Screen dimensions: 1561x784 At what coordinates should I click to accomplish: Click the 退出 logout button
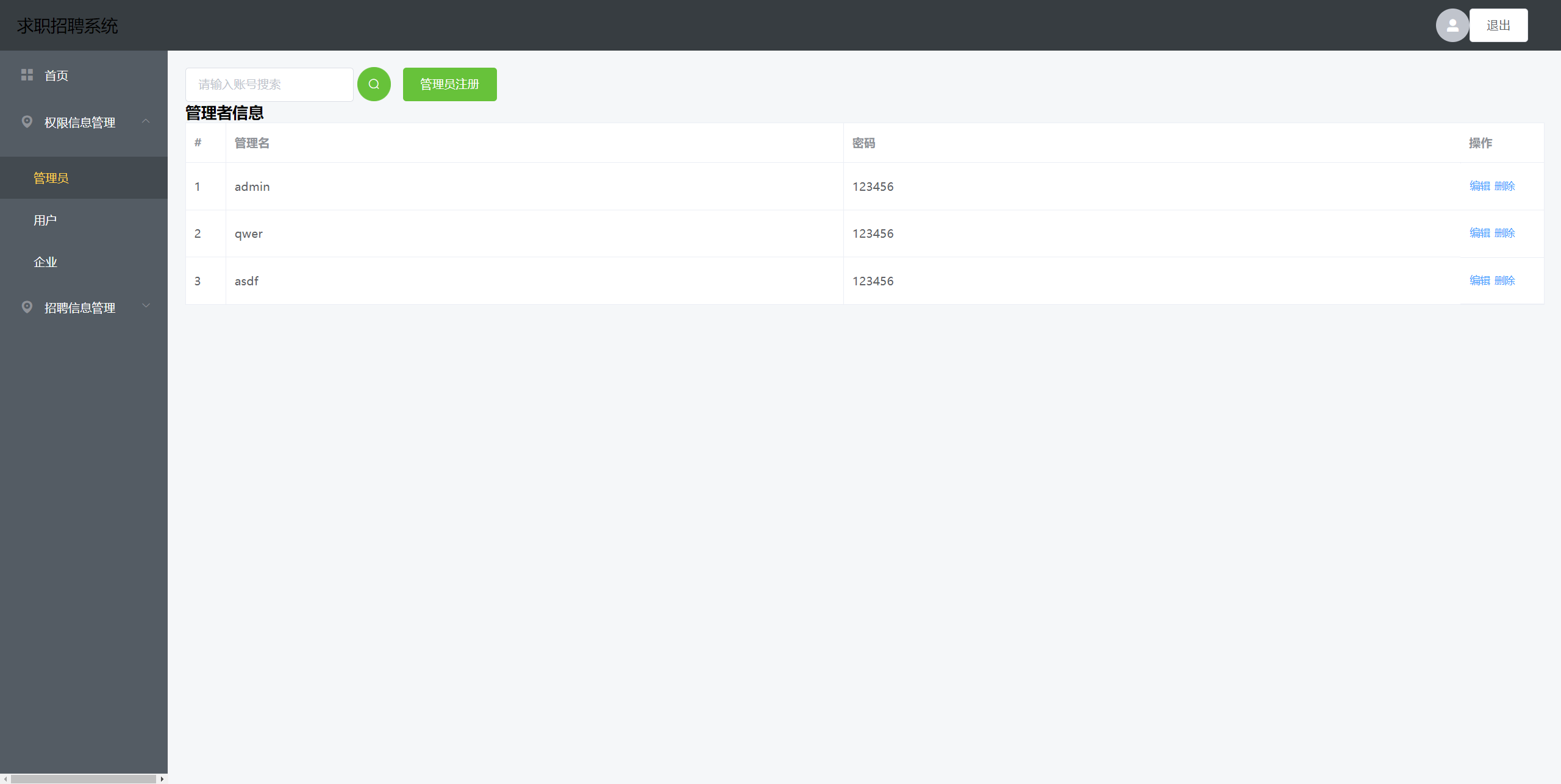click(x=1498, y=26)
